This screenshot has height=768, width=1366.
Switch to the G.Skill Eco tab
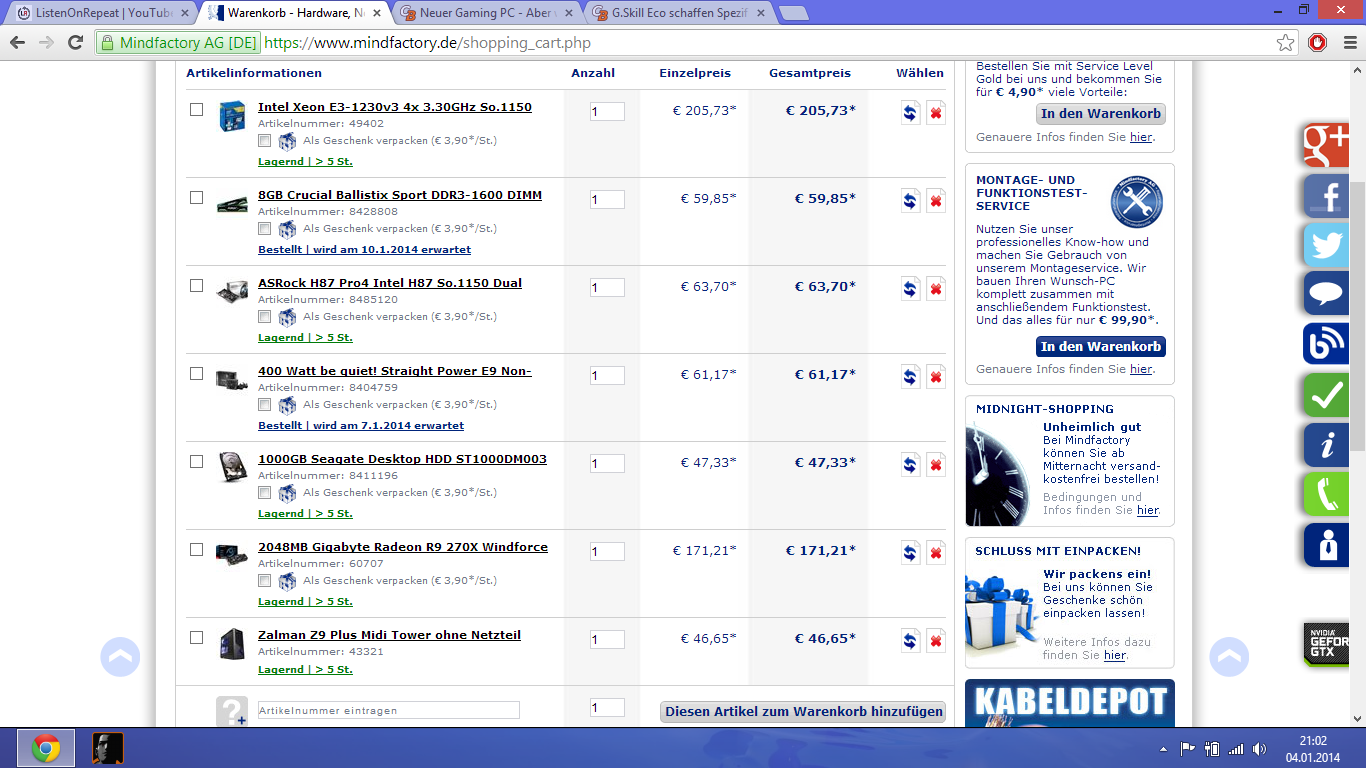677,13
